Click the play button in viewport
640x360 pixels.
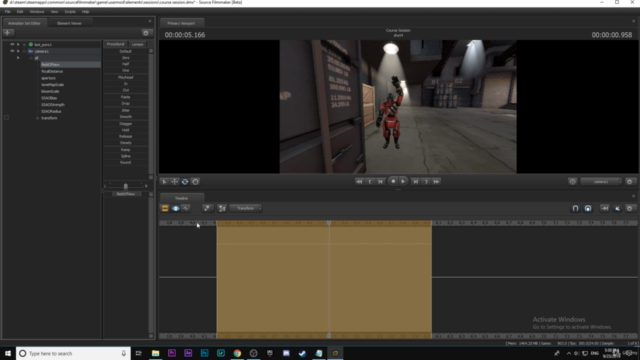[x=403, y=181]
